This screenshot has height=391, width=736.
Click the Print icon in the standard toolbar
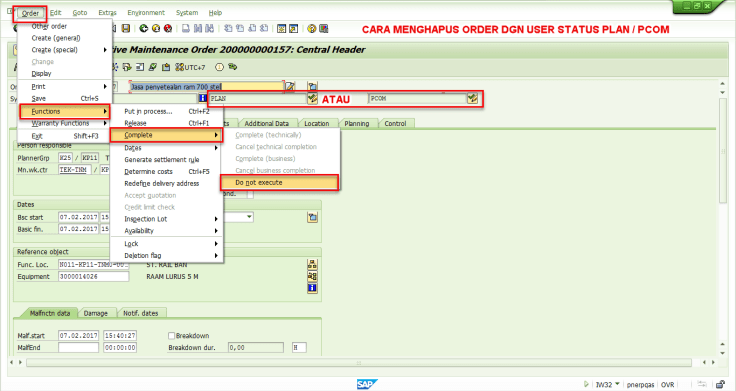(186, 29)
